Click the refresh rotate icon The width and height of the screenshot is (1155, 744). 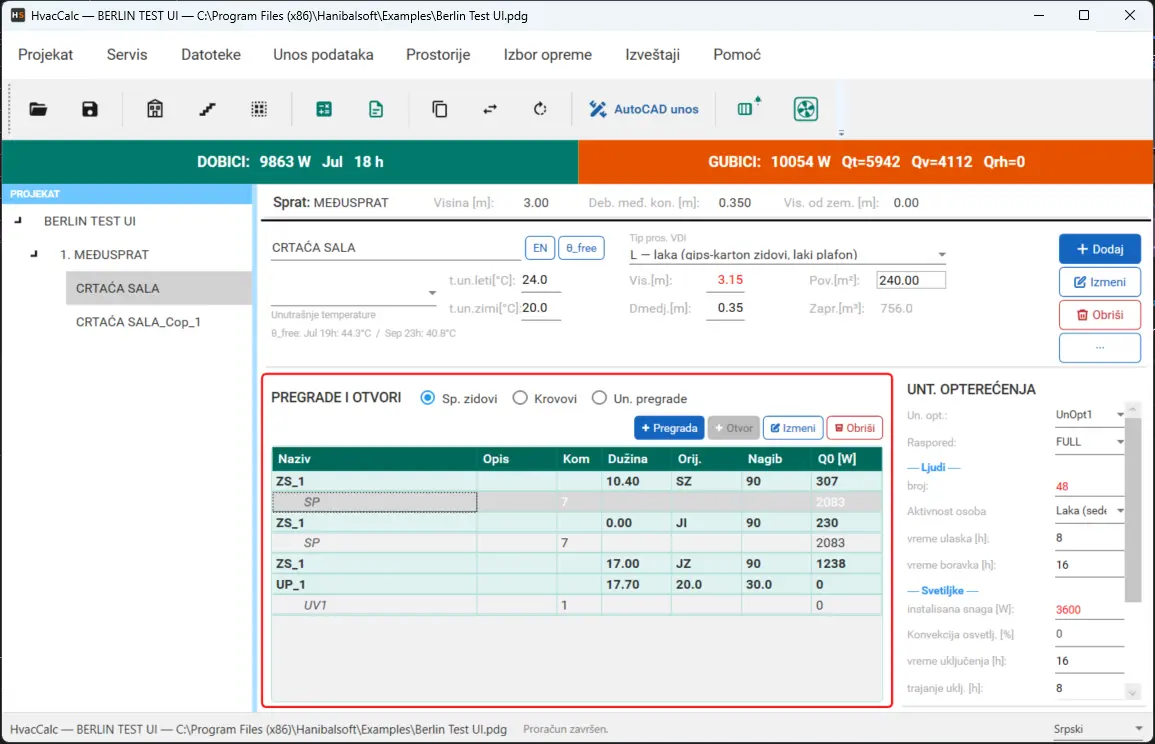pos(540,110)
